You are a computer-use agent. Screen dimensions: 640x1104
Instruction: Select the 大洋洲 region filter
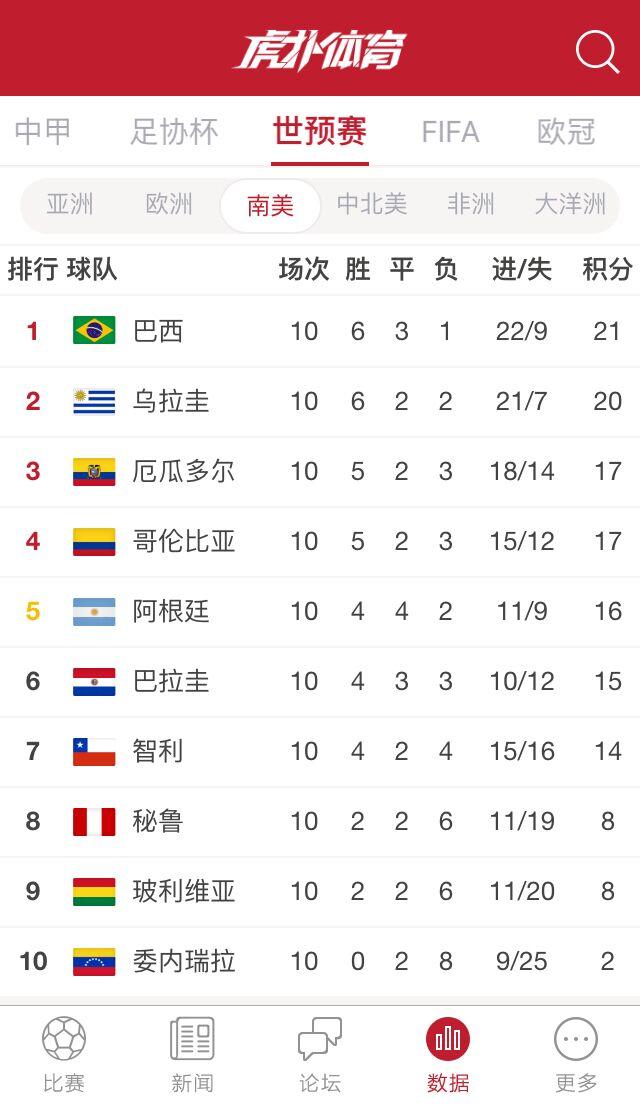coord(570,204)
